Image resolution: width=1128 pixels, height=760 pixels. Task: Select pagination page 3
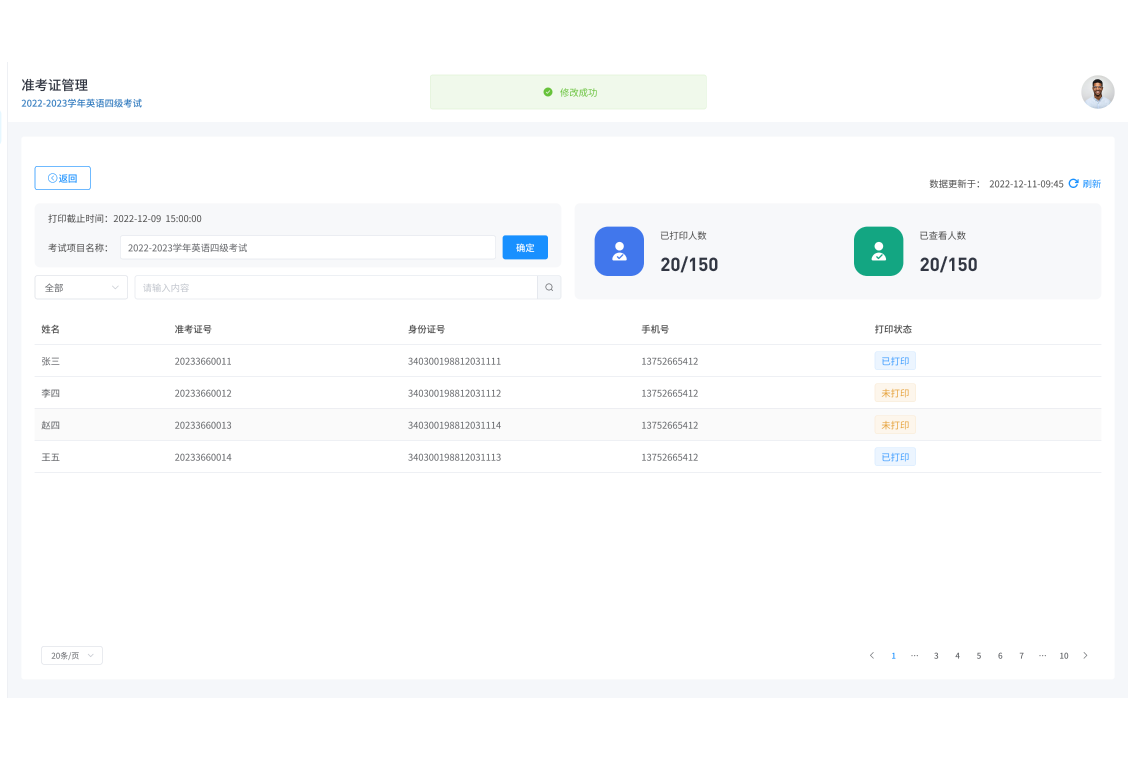[x=936, y=656]
